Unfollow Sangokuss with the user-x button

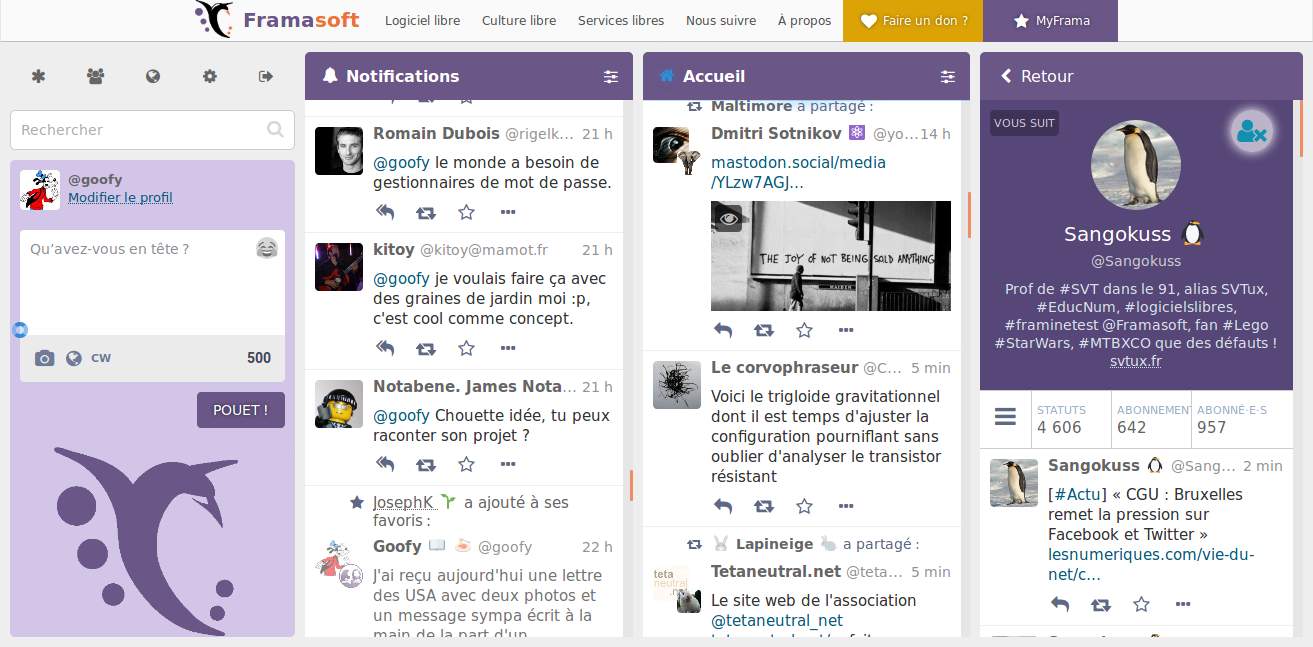(1252, 131)
